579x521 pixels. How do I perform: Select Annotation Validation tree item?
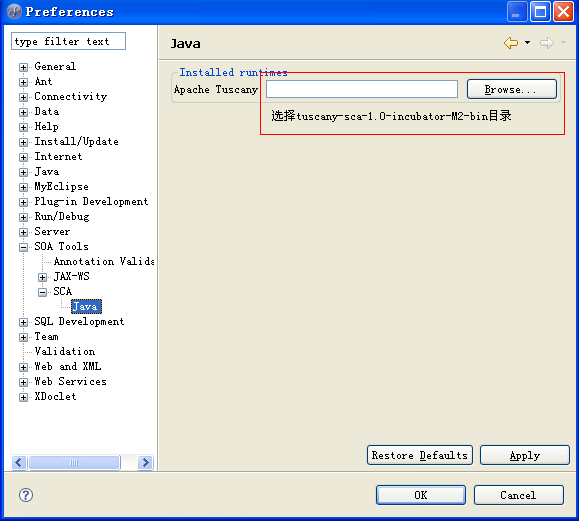tap(104, 261)
